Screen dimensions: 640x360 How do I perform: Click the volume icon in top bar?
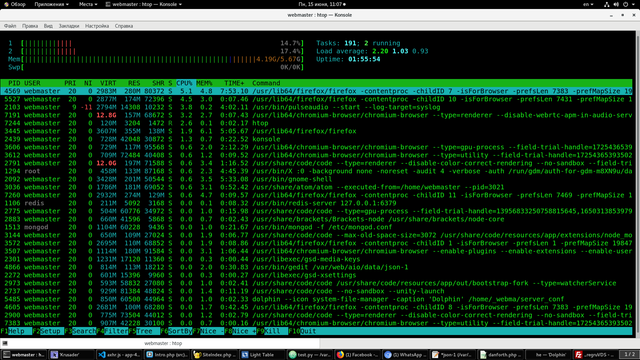tap(616, 4)
